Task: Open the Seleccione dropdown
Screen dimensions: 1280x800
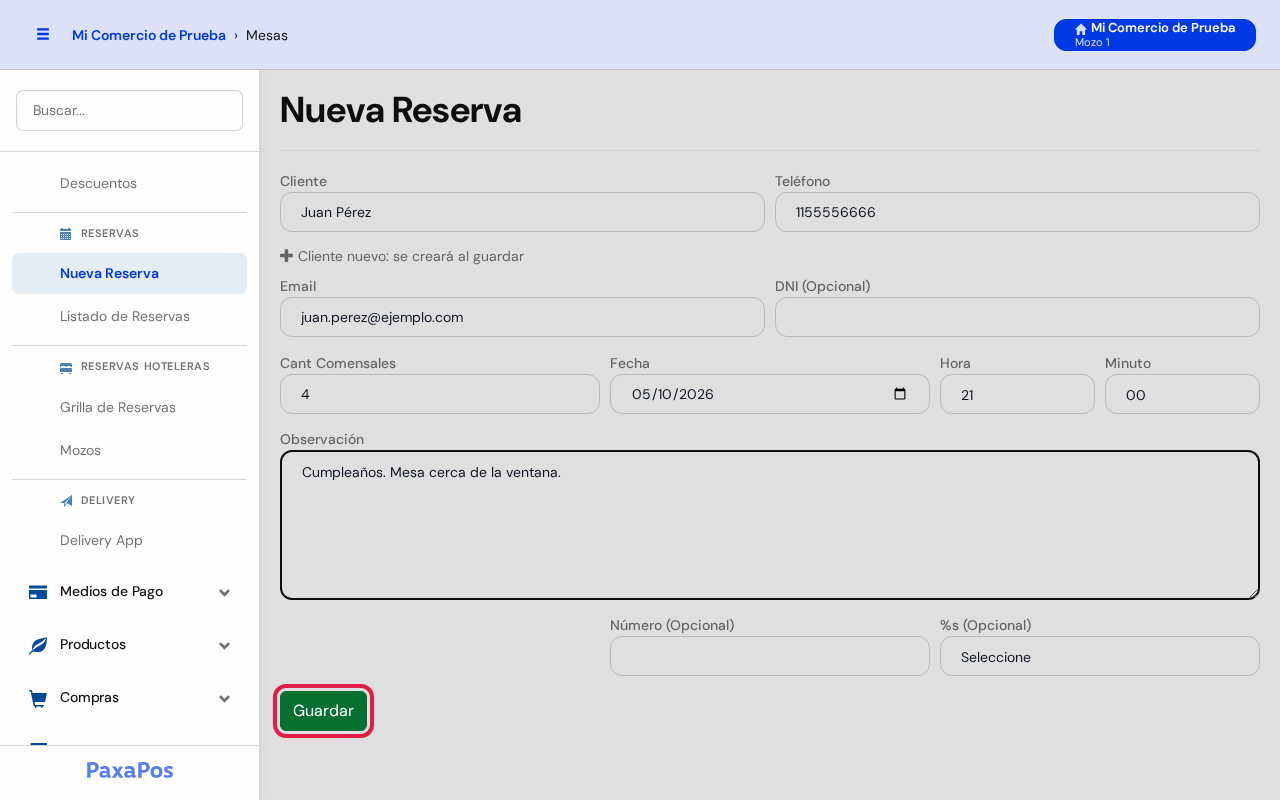Action: coord(1100,656)
